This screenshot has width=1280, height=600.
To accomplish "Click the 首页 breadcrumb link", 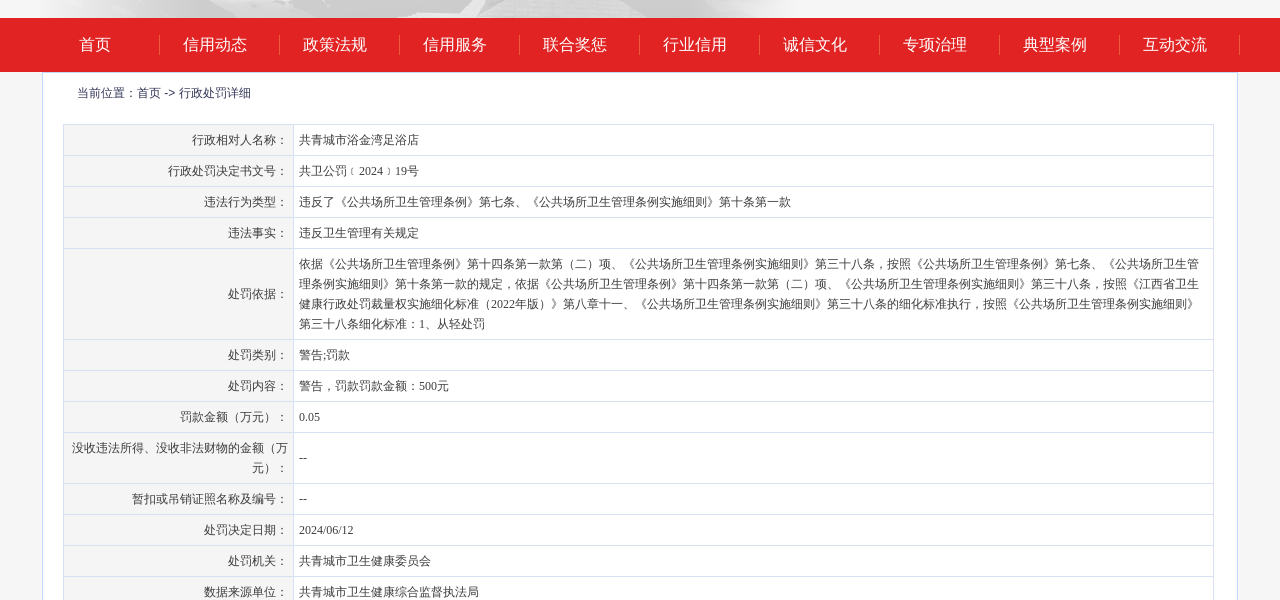I will tap(149, 93).
